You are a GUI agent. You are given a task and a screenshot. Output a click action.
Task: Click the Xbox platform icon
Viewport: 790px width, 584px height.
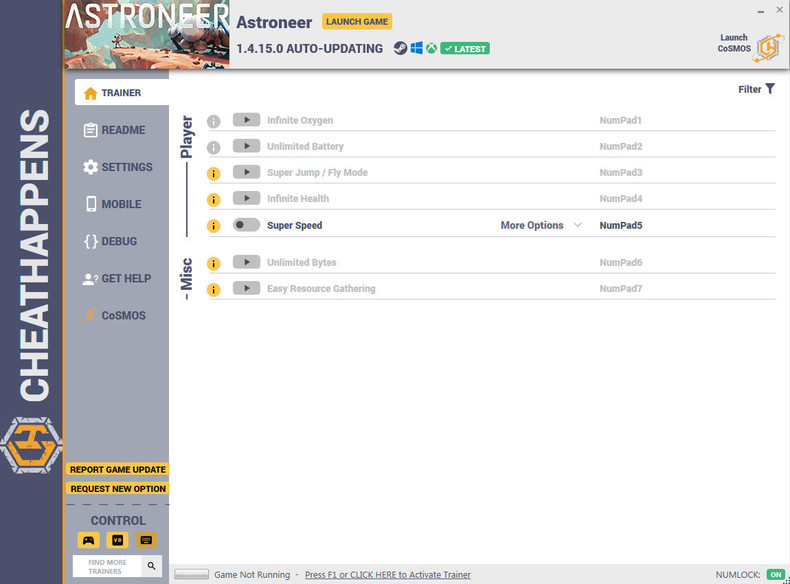pos(431,48)
